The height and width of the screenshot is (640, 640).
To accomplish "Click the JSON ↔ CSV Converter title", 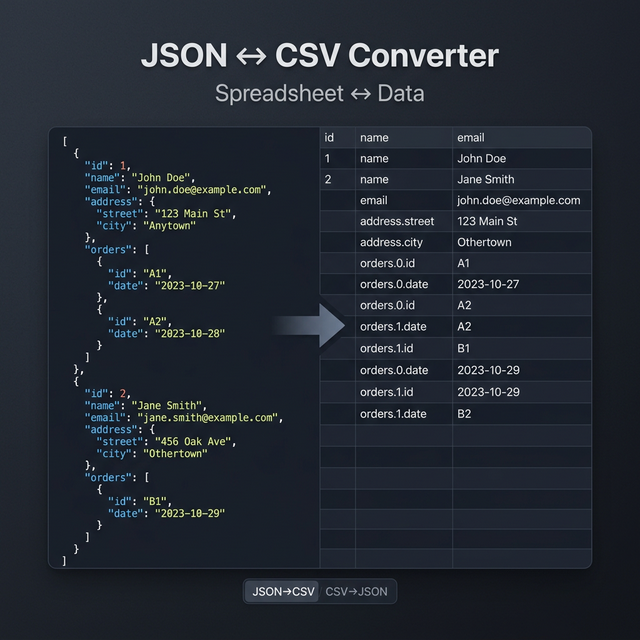I will click(320, 55).
